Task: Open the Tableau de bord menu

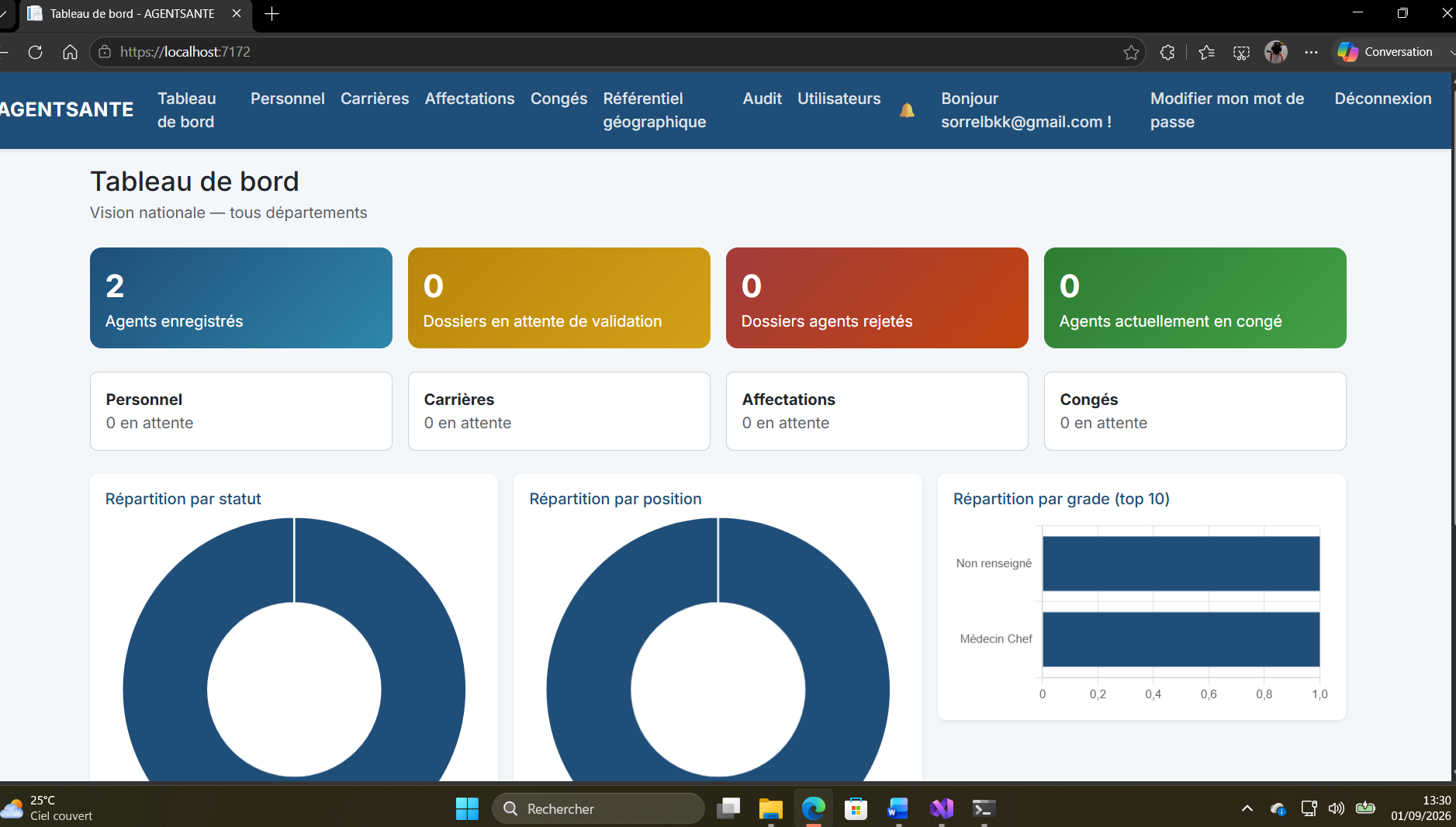Action: (x=187, y=110)
